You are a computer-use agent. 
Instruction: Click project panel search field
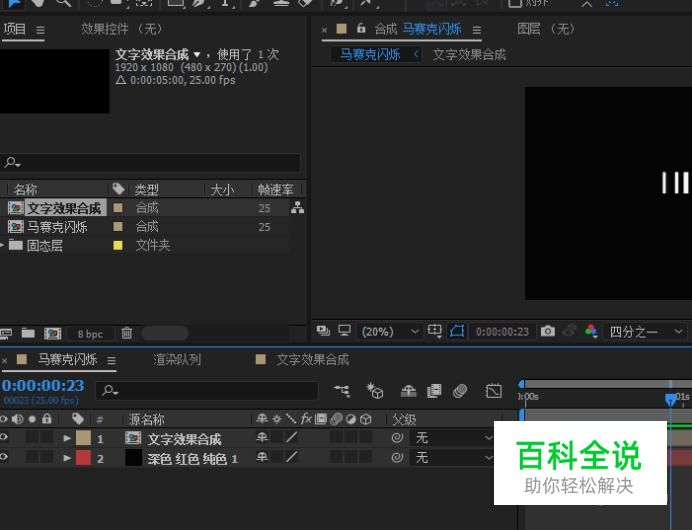tap(150, 162)
